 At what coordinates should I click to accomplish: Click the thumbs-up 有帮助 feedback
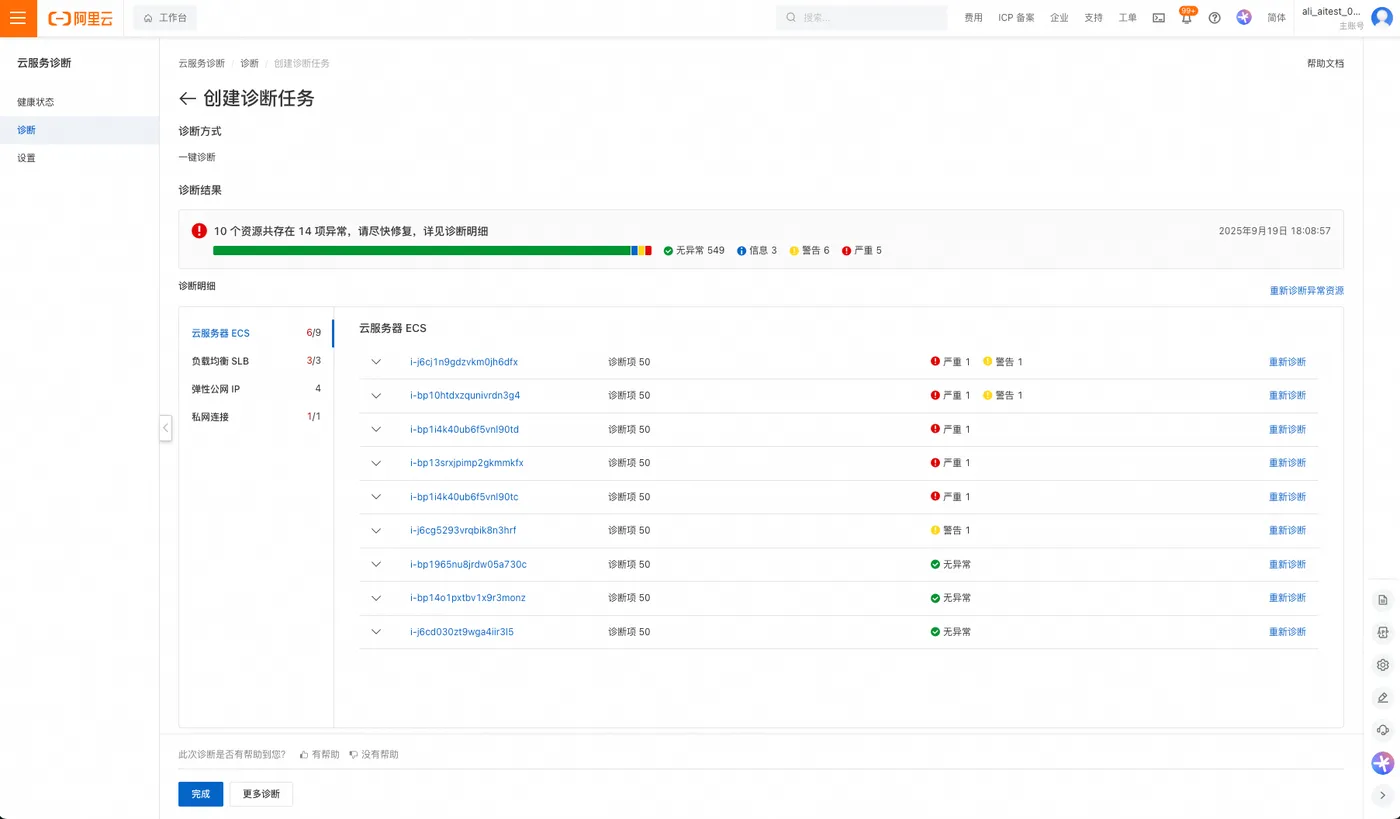click(x=320, y=754)
